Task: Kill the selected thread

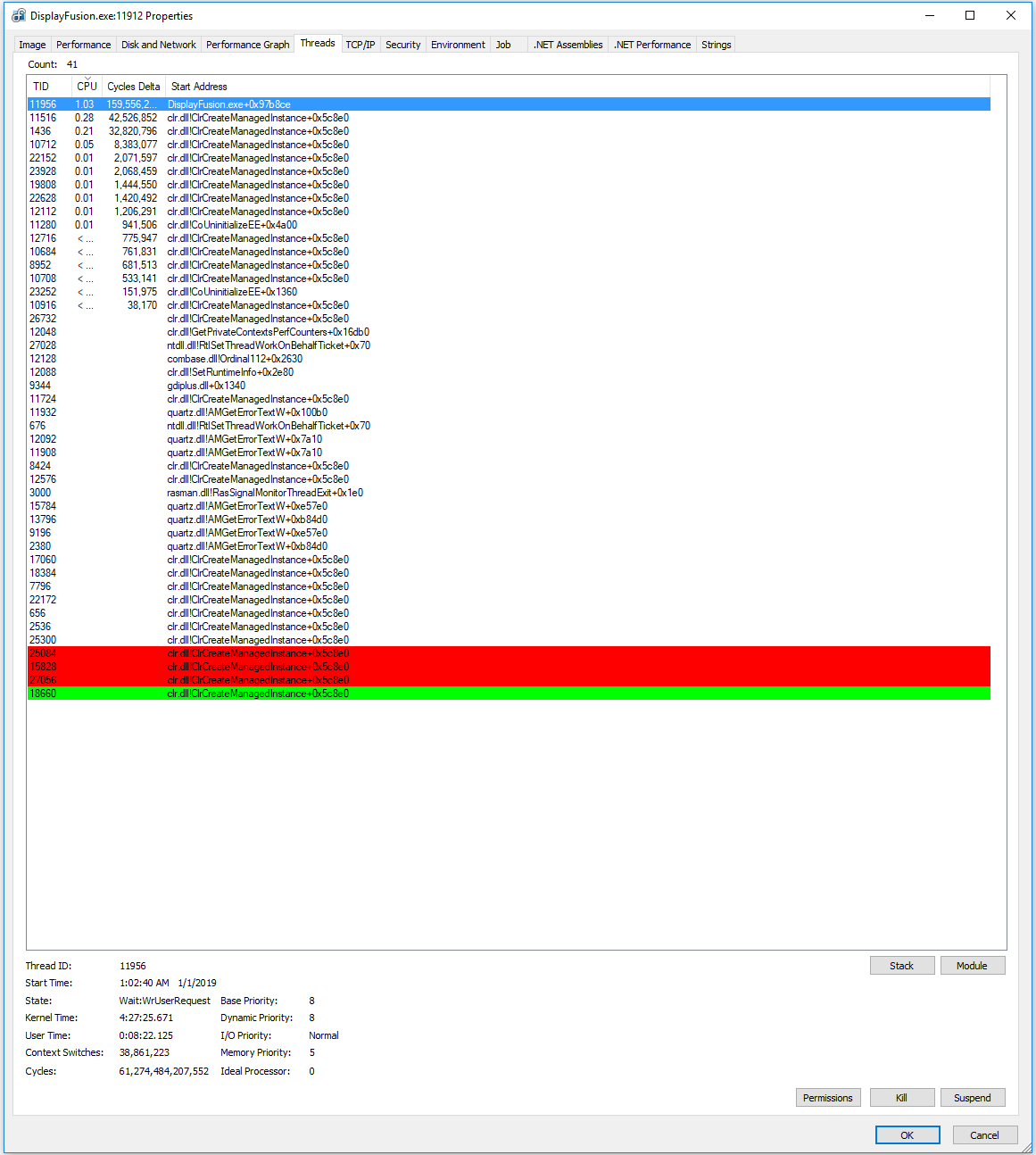Action: [x=901, y=1098]
